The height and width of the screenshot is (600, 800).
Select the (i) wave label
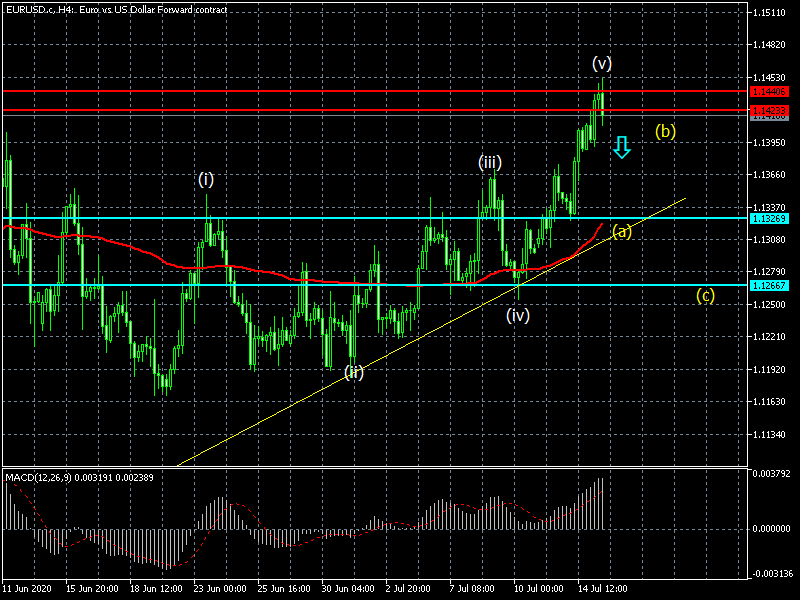(x=206, y=179)
